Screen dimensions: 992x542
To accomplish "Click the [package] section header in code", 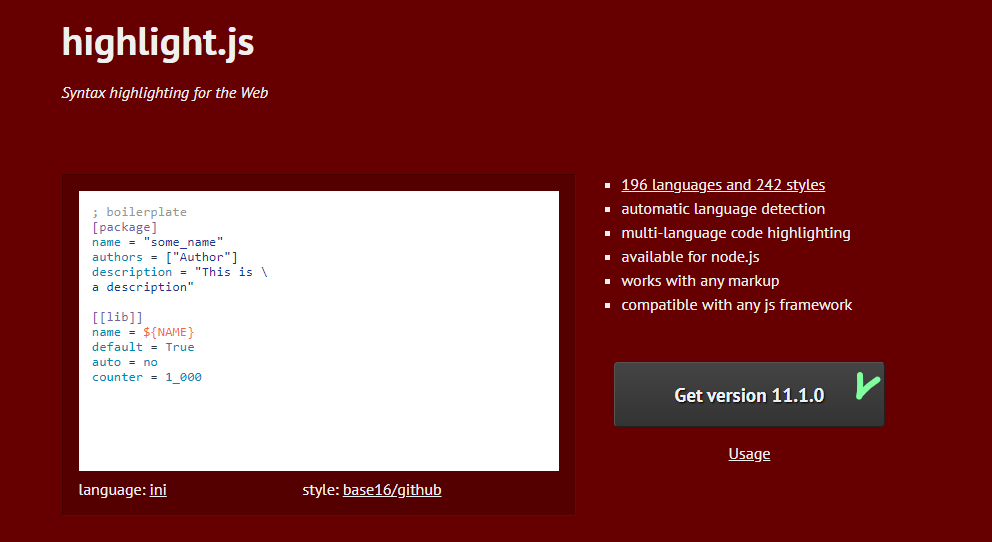I will tap(125, 227).
